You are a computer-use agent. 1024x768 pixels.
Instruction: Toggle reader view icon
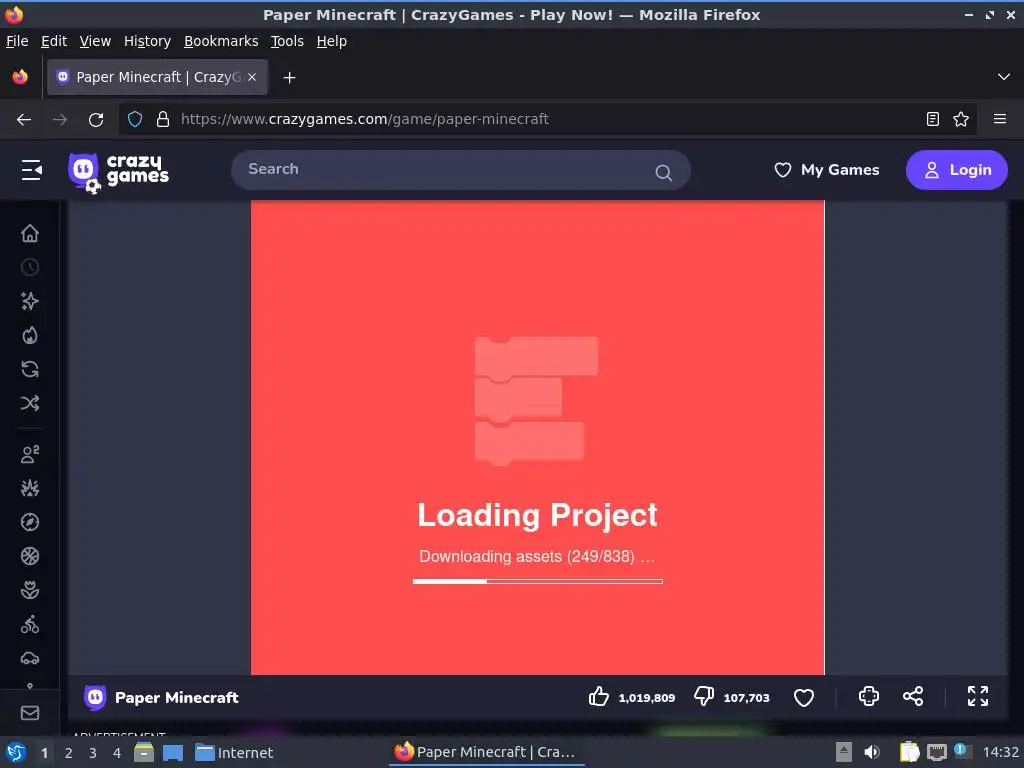(933, 119)
